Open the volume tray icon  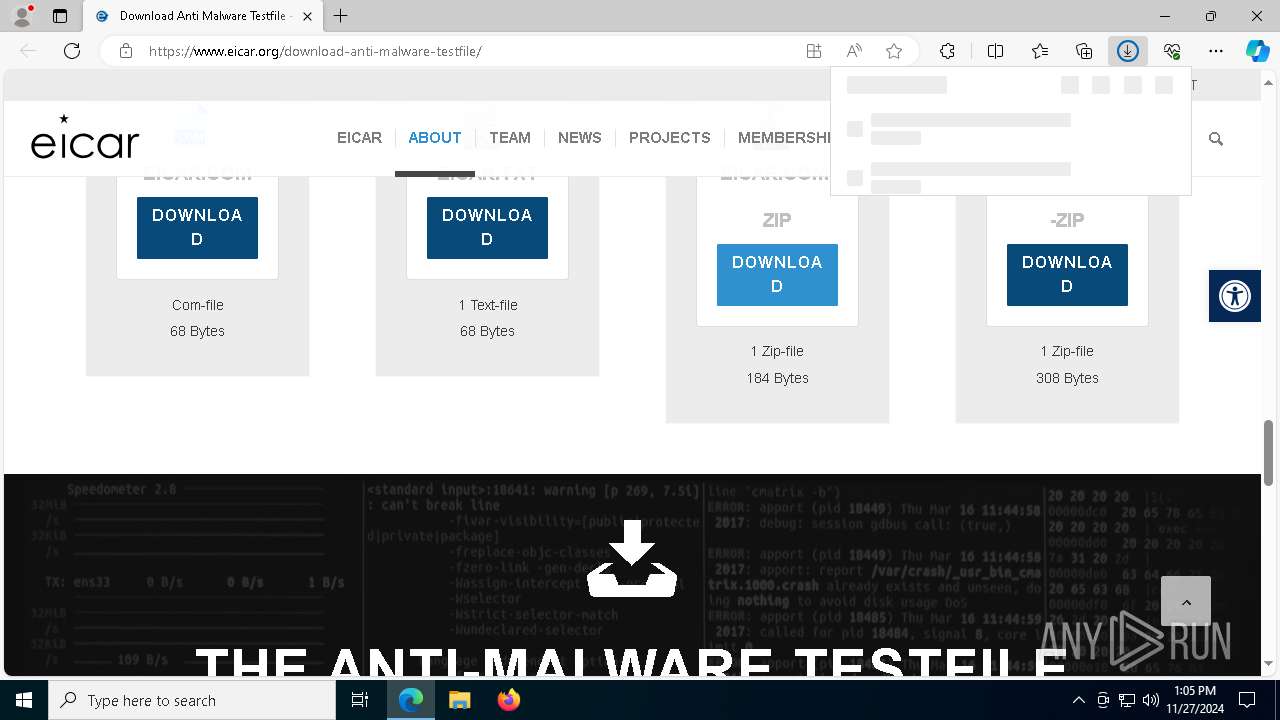(1151, 700)
